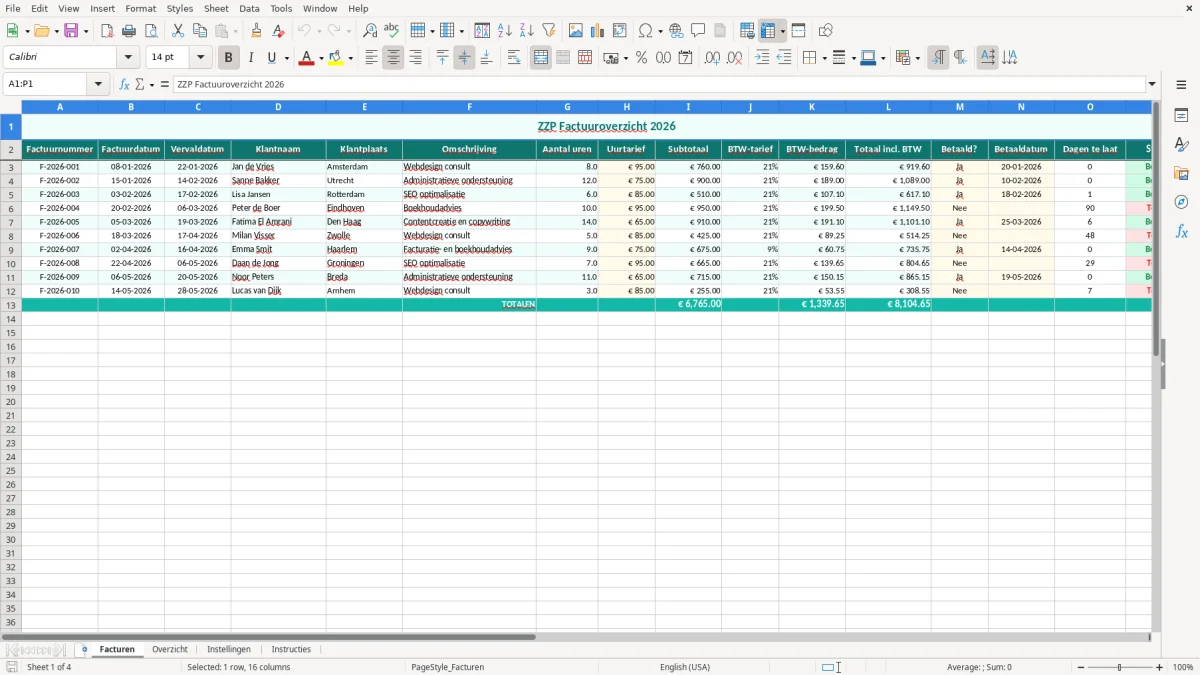Open the Styles menu
Viewport: 1200px width, 675px height.
tap(180, 8)
